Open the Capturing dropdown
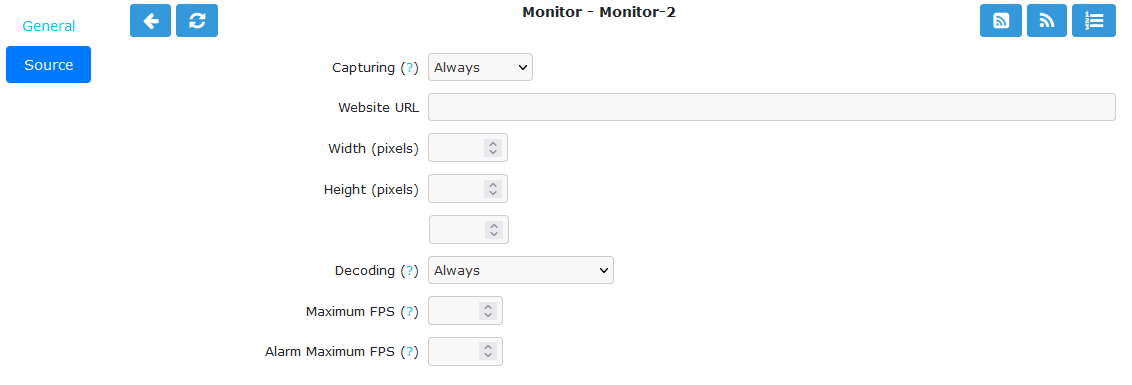 point(480,67)
